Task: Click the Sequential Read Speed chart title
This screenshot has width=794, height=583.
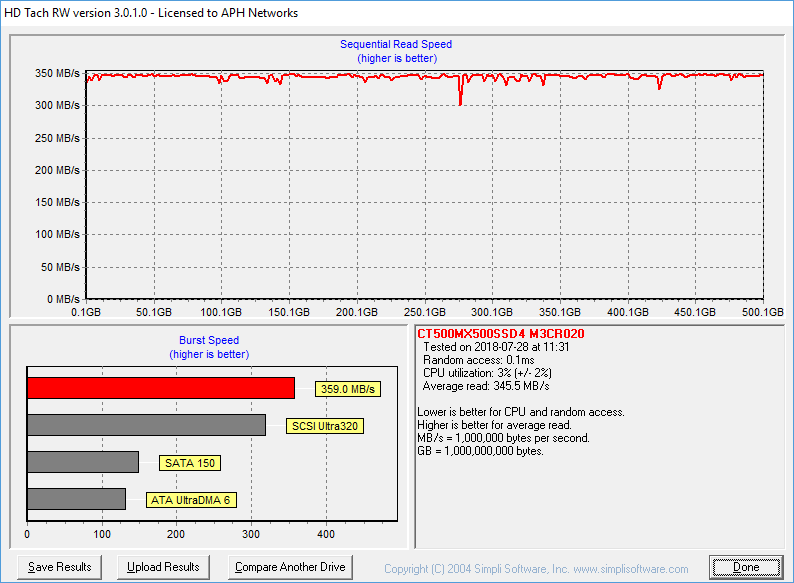Action: pos(396,44)
